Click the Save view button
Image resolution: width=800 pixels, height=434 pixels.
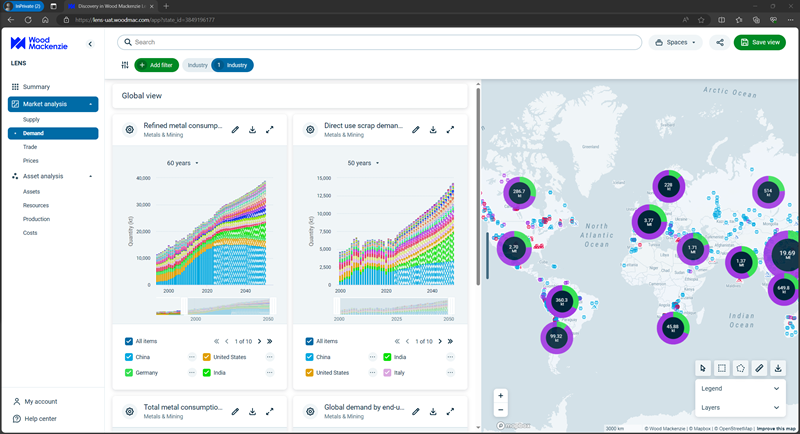click(759, 43)
